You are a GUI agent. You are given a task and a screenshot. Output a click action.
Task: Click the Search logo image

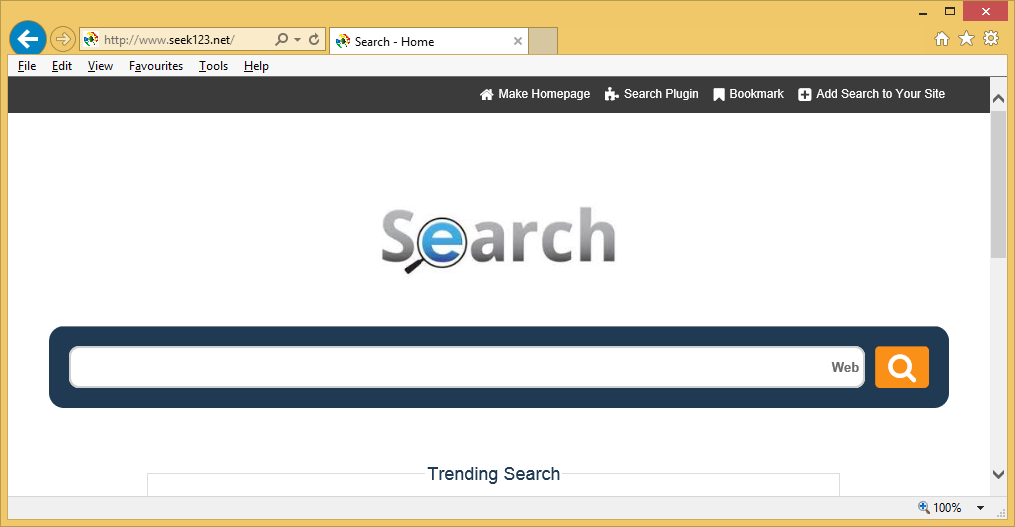coord(498,239)
